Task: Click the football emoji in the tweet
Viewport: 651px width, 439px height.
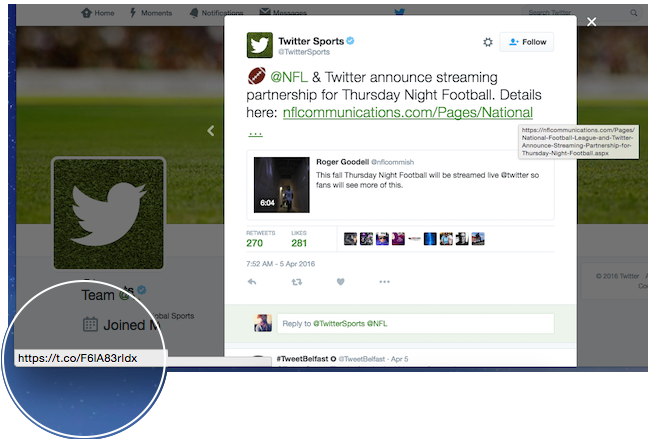Action: (256, 76)
